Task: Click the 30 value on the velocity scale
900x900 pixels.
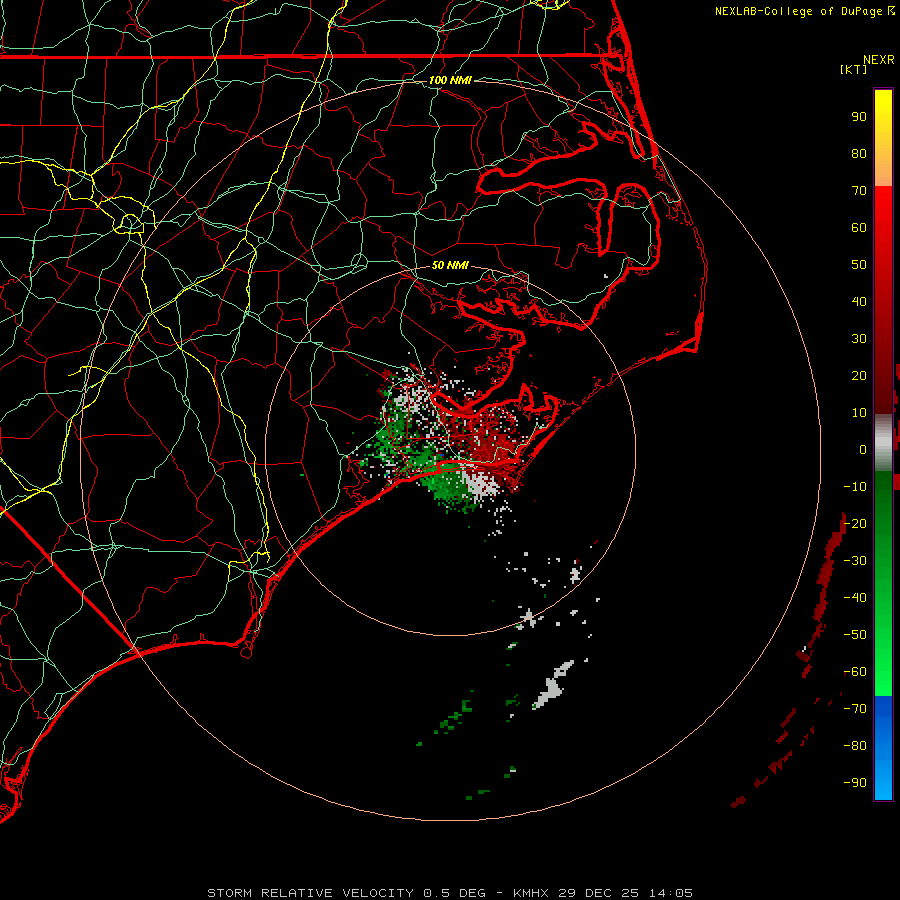Action: (859, 339)
